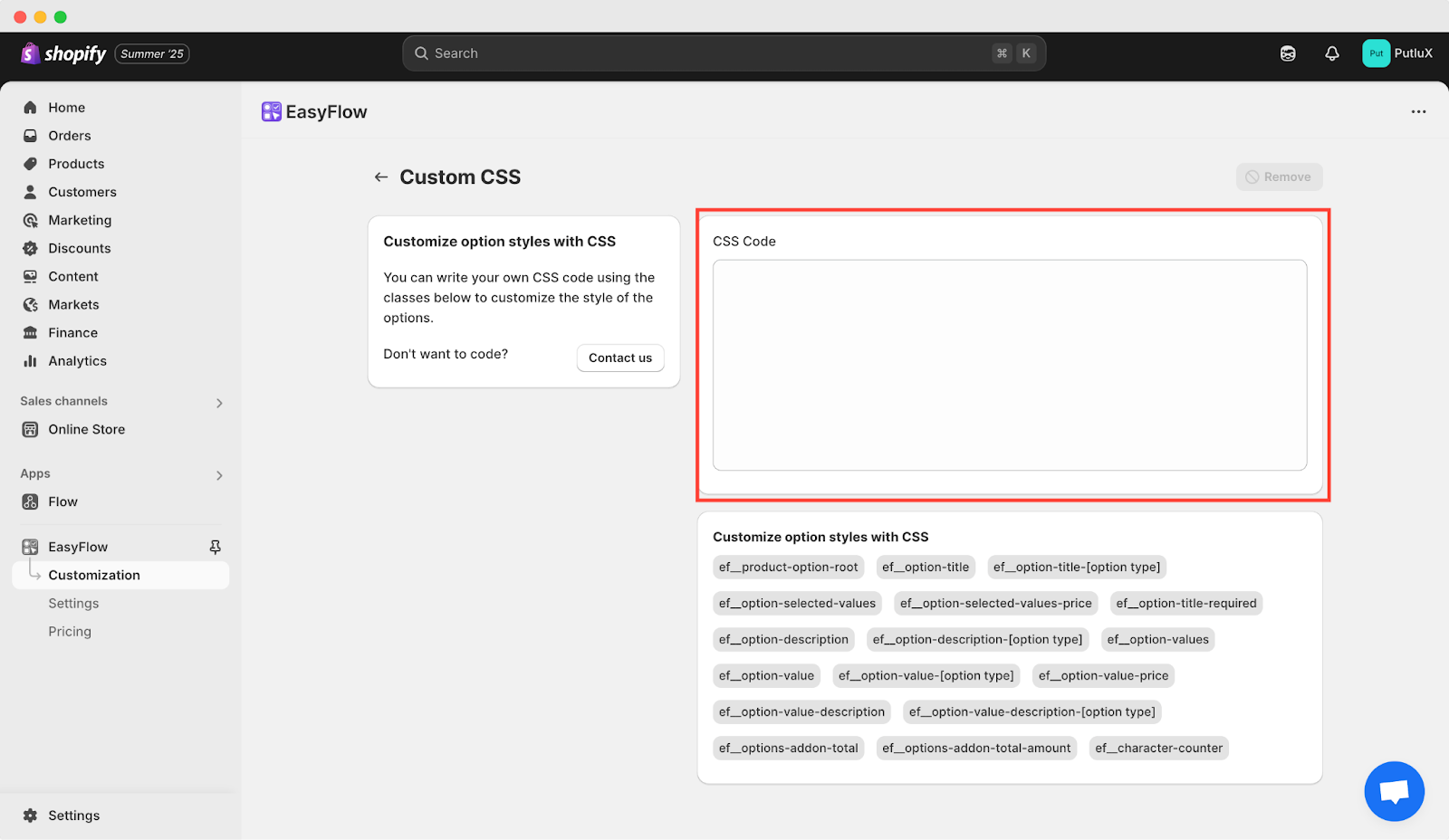Open the bottom Settings gear icon

30,816
